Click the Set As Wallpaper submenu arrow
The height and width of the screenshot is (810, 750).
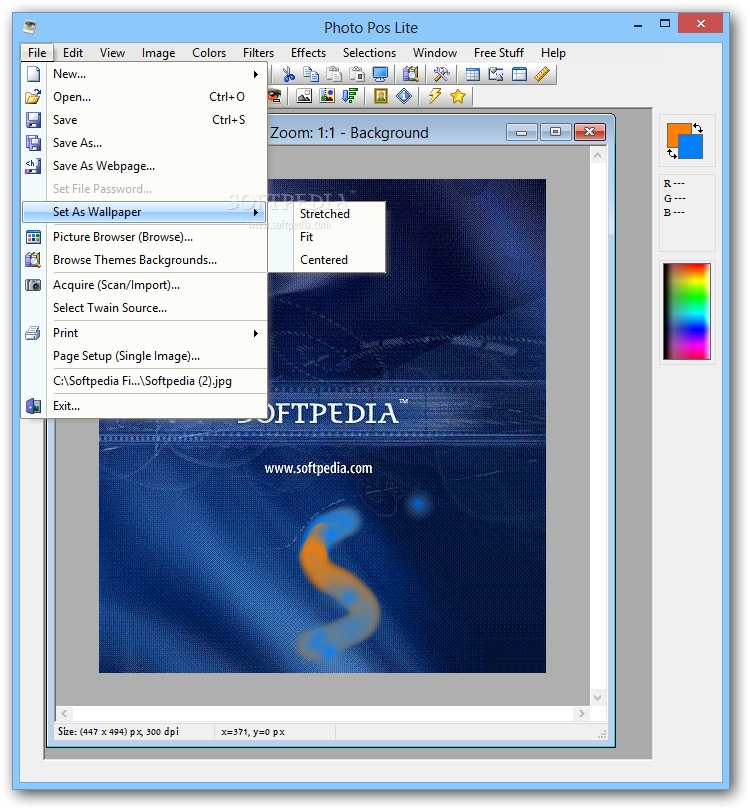pos(256,212)
